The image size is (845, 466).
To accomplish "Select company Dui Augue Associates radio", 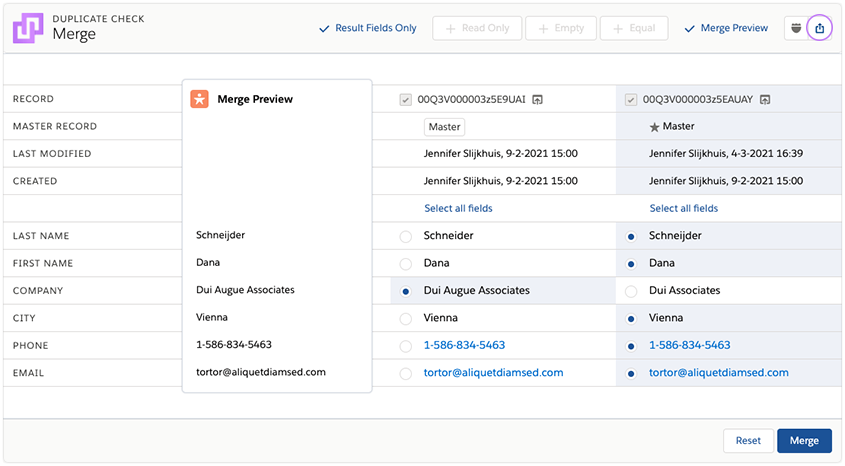I will click(x=405, y=291).
